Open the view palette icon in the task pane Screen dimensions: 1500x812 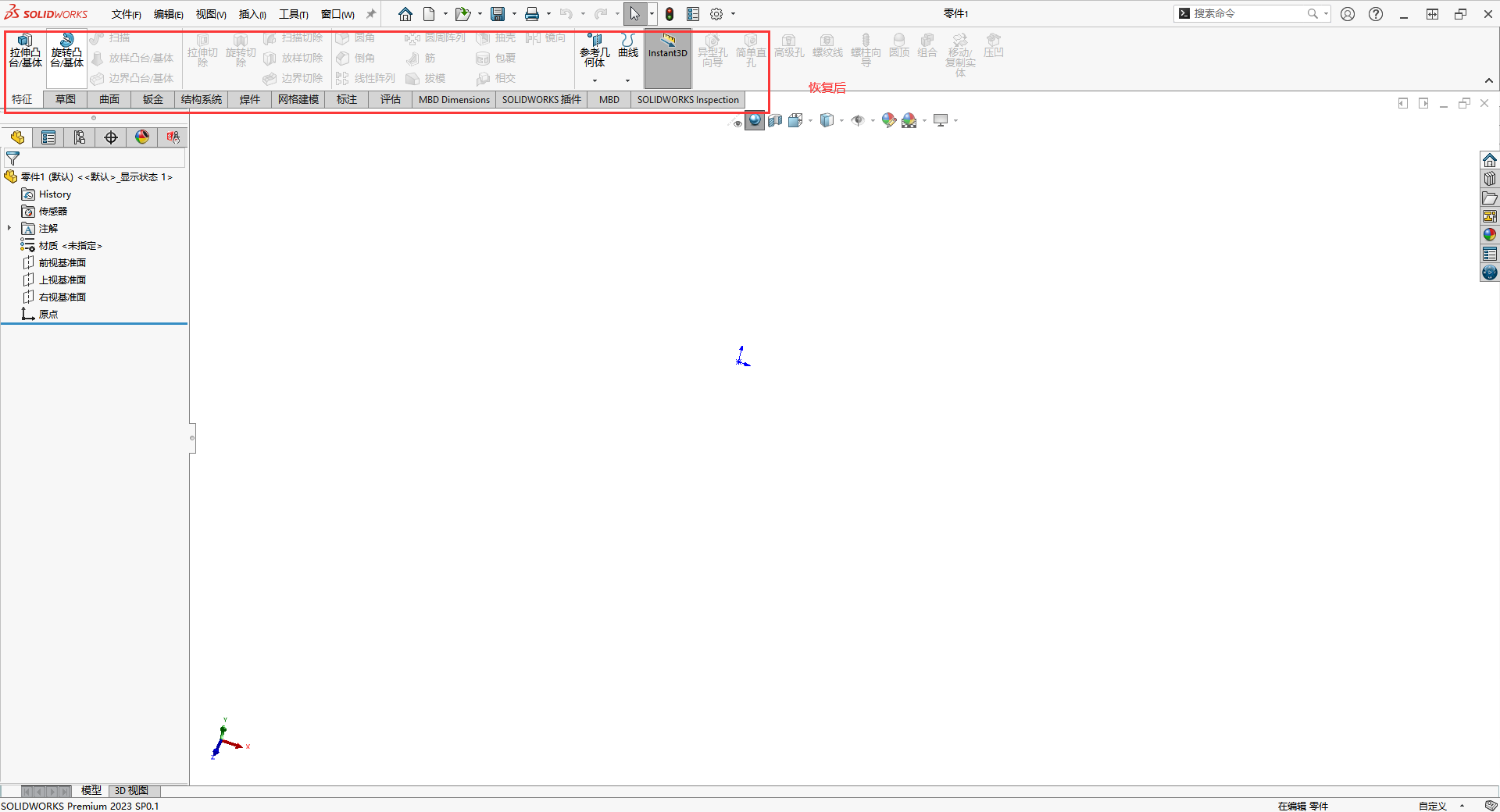1490,216
